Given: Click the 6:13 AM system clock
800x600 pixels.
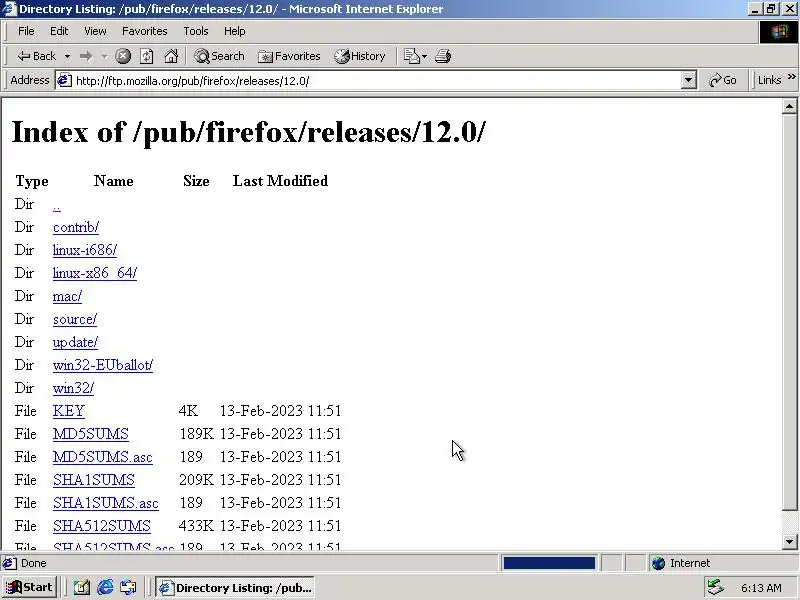Looking at the screenshot, I should (761, 588).
